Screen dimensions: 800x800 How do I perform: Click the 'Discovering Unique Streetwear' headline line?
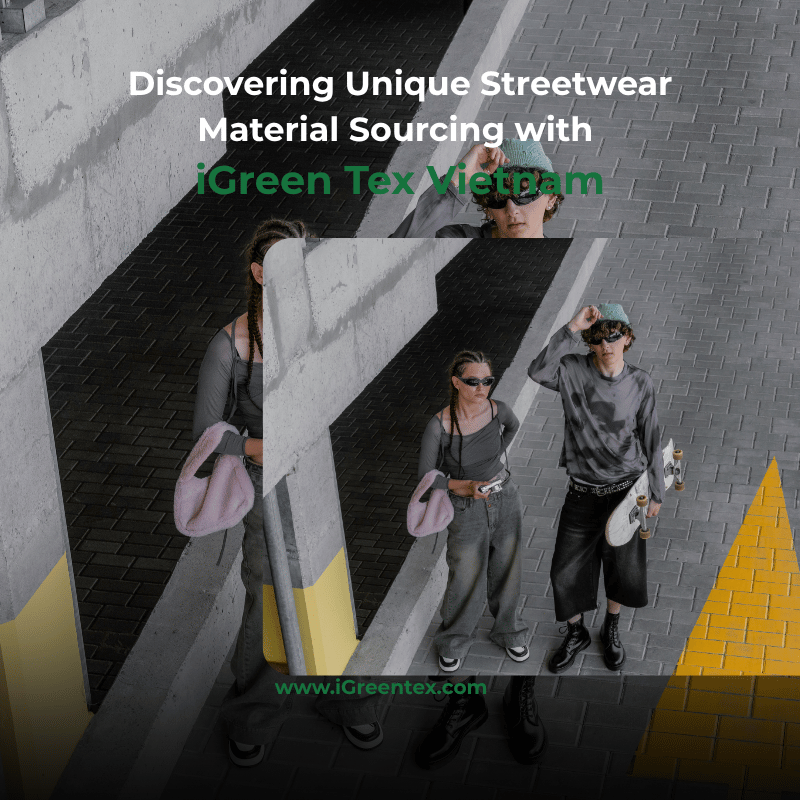(x=400, y=84)
